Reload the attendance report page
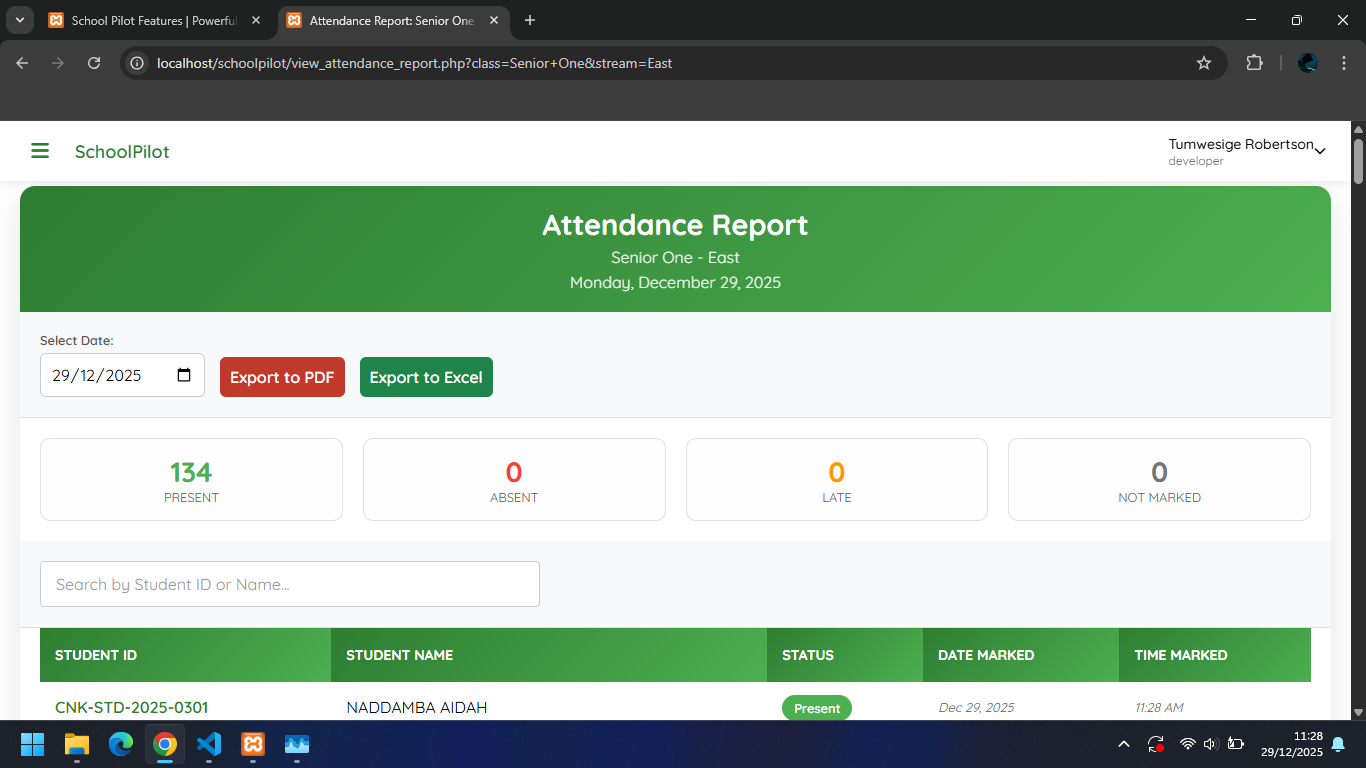This screenshot has height=768, width=1366. (x=94, y=62)
